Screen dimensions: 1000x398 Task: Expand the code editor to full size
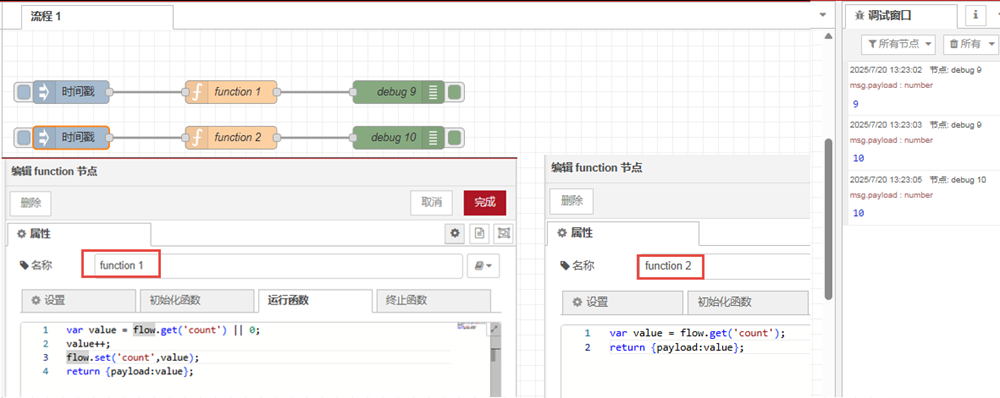click(x=494, y=329)
